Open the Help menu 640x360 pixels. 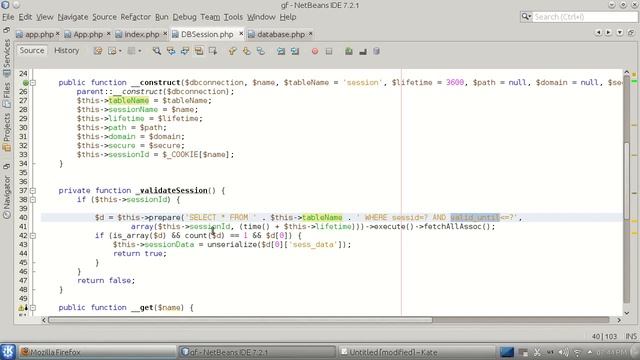pos(288,17)
